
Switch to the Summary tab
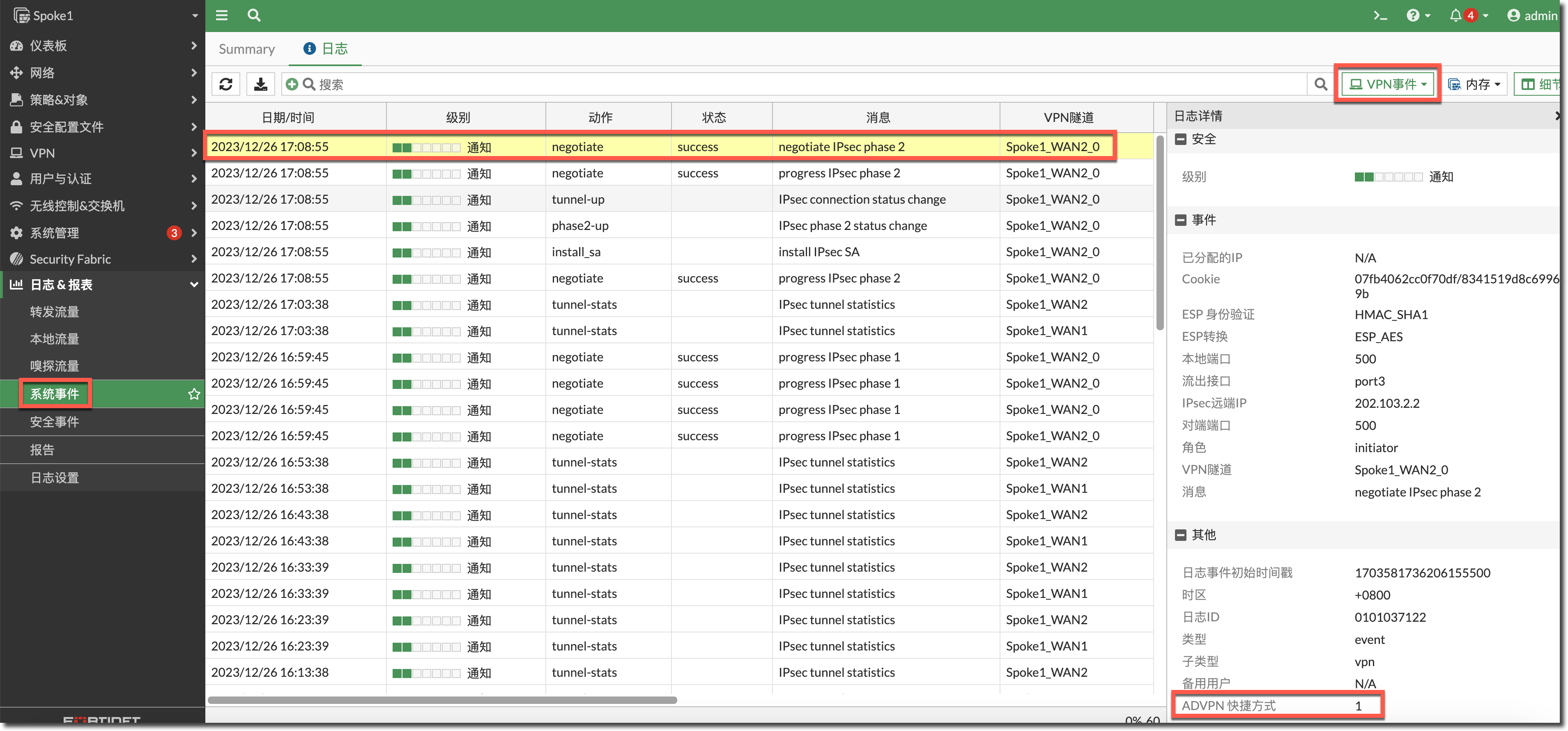tap(246, 49)
